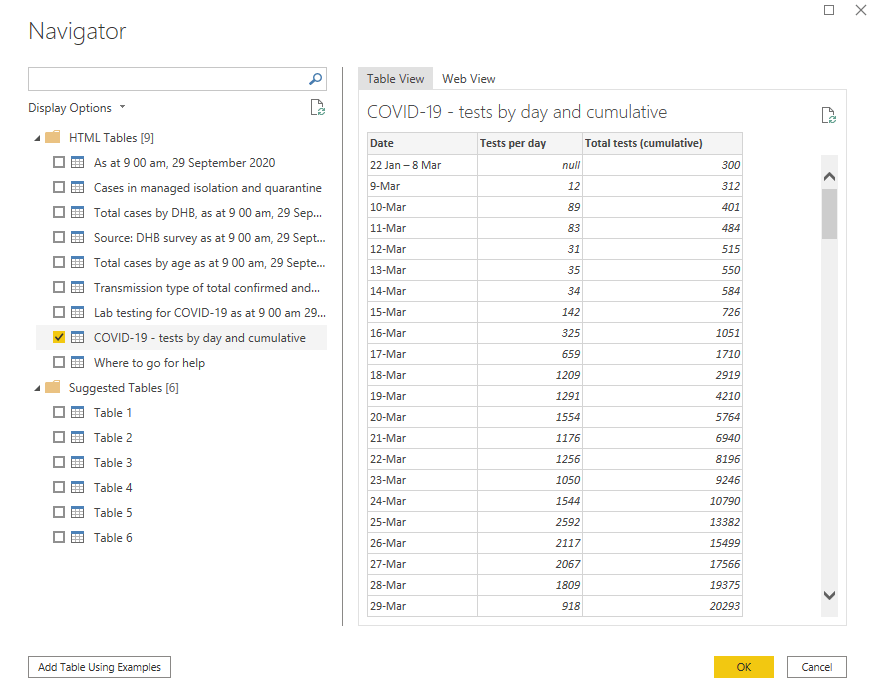Click the table icon for Lab testing entry
The width and height of the screenshot is (875, 695).
(x=77, y=313)
